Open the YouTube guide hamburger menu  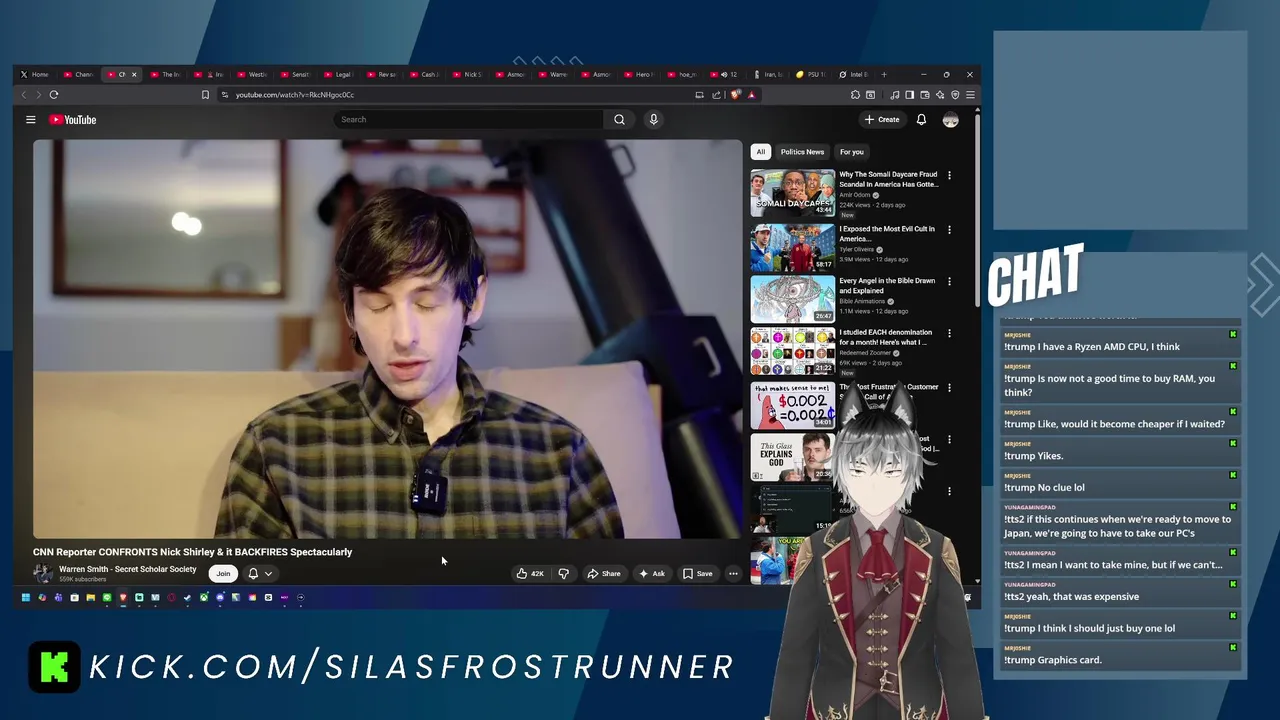31,119
